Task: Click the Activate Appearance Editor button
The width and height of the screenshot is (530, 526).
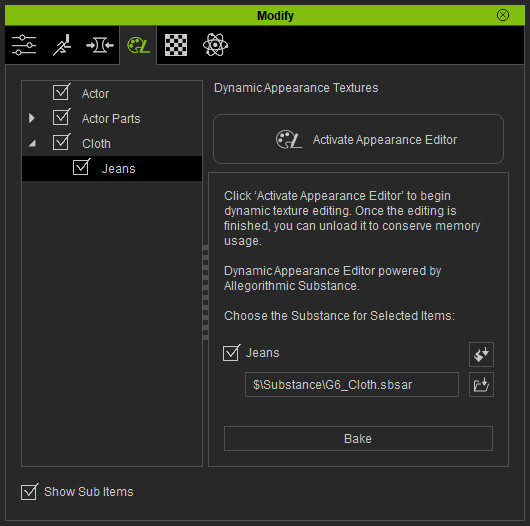Action: pyautogui.click(x=358, y=139)
